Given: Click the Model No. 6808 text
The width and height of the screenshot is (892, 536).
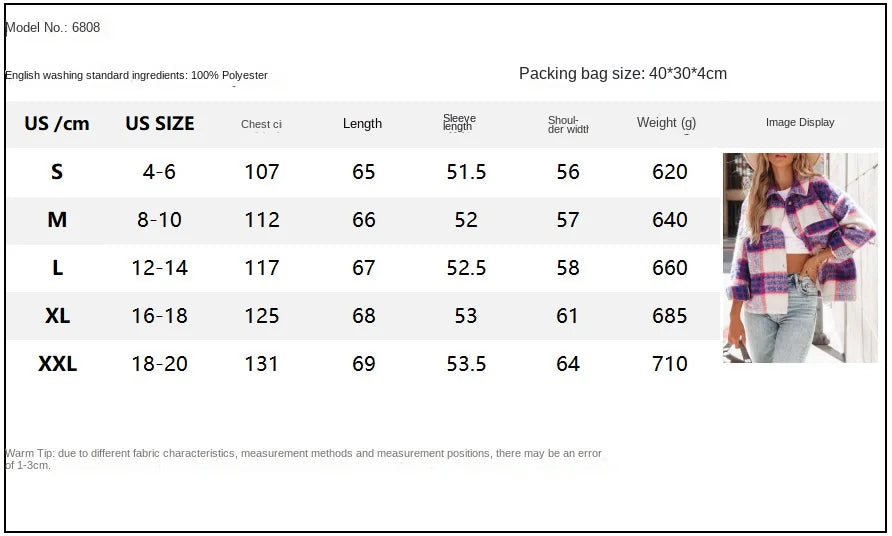Looking at the screenshot, I should click(53, 28).
